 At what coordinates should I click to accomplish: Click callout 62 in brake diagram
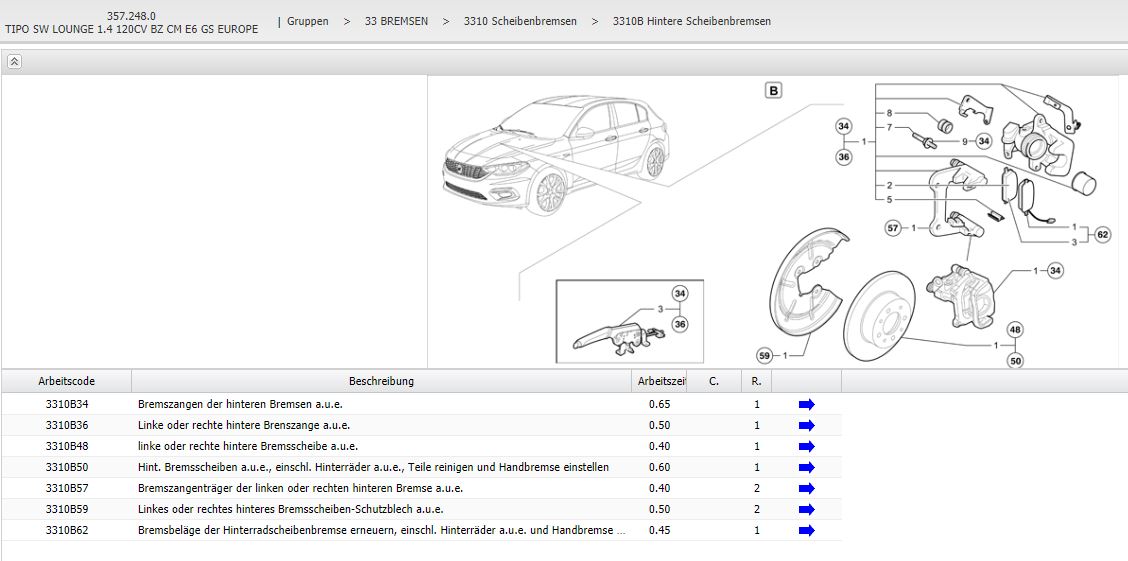tap(1102, 235)
